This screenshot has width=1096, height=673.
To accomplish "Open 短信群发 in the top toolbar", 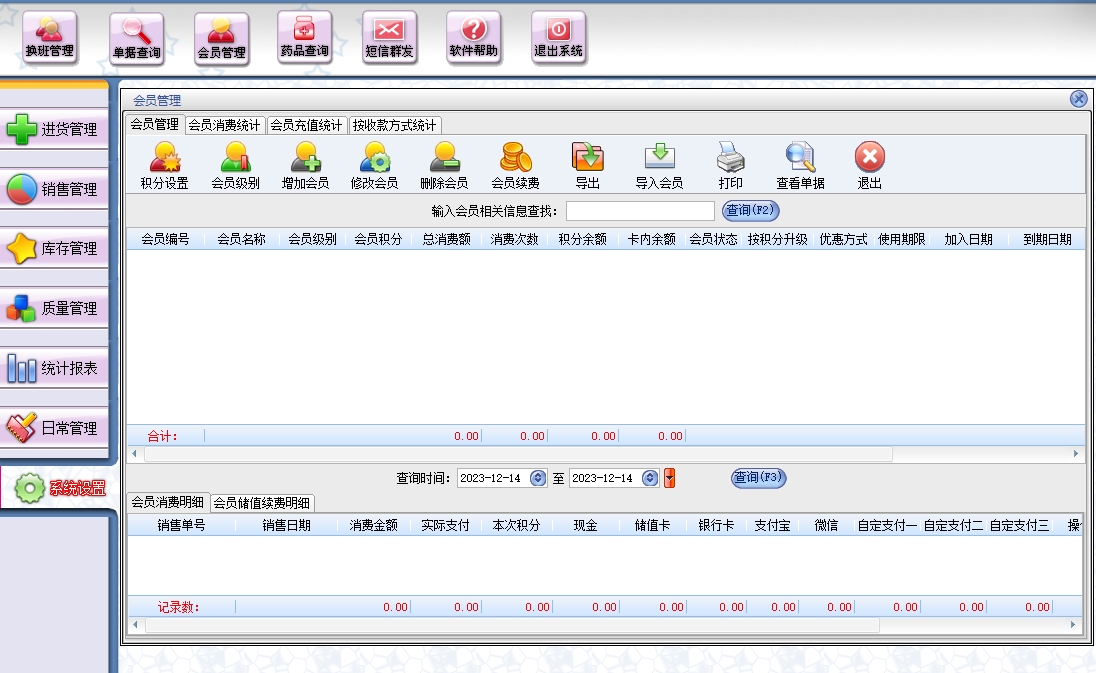I will pos(389,38).
